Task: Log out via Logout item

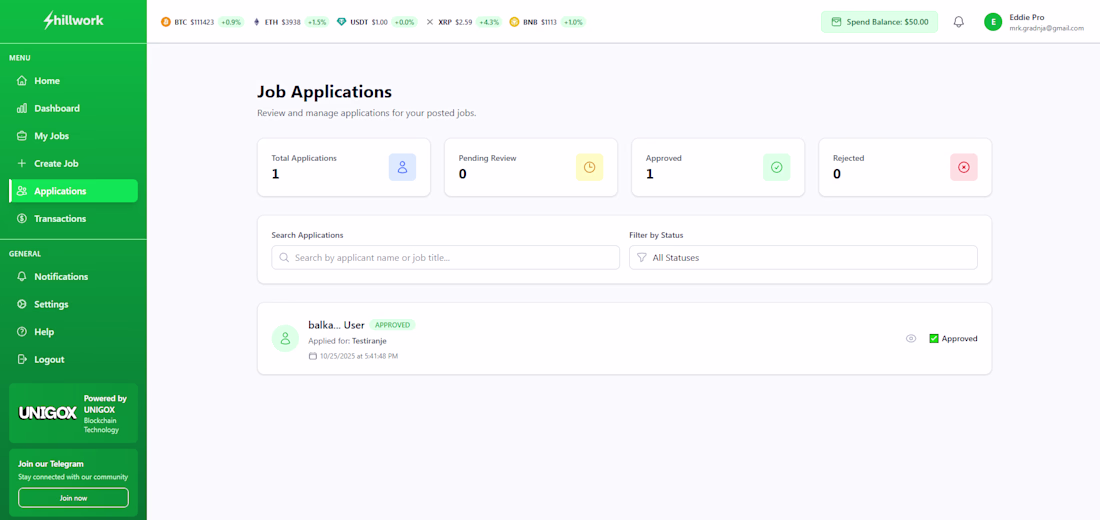Action: pos(73,359)
